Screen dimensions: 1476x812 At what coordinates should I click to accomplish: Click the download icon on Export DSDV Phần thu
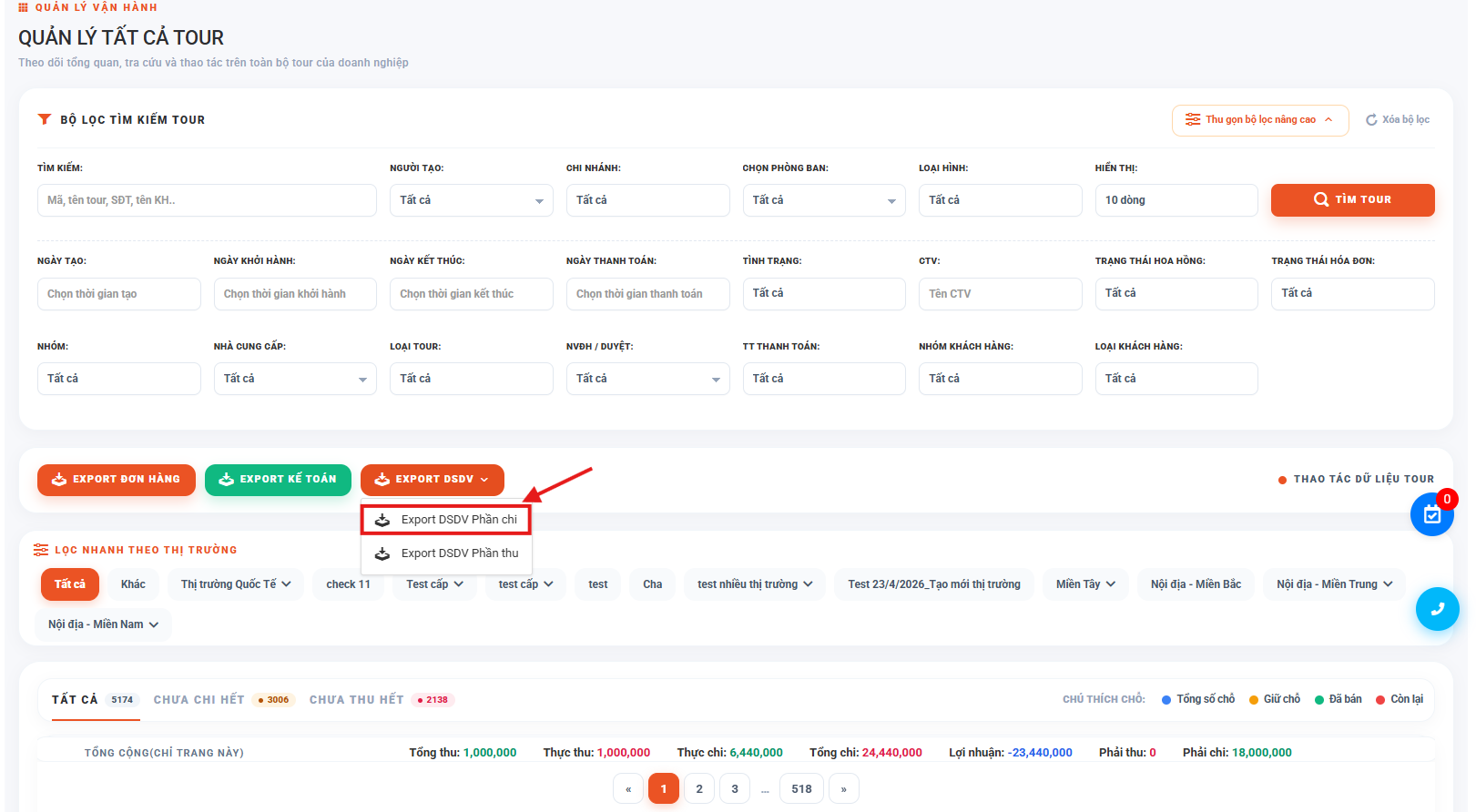(382, 553)
